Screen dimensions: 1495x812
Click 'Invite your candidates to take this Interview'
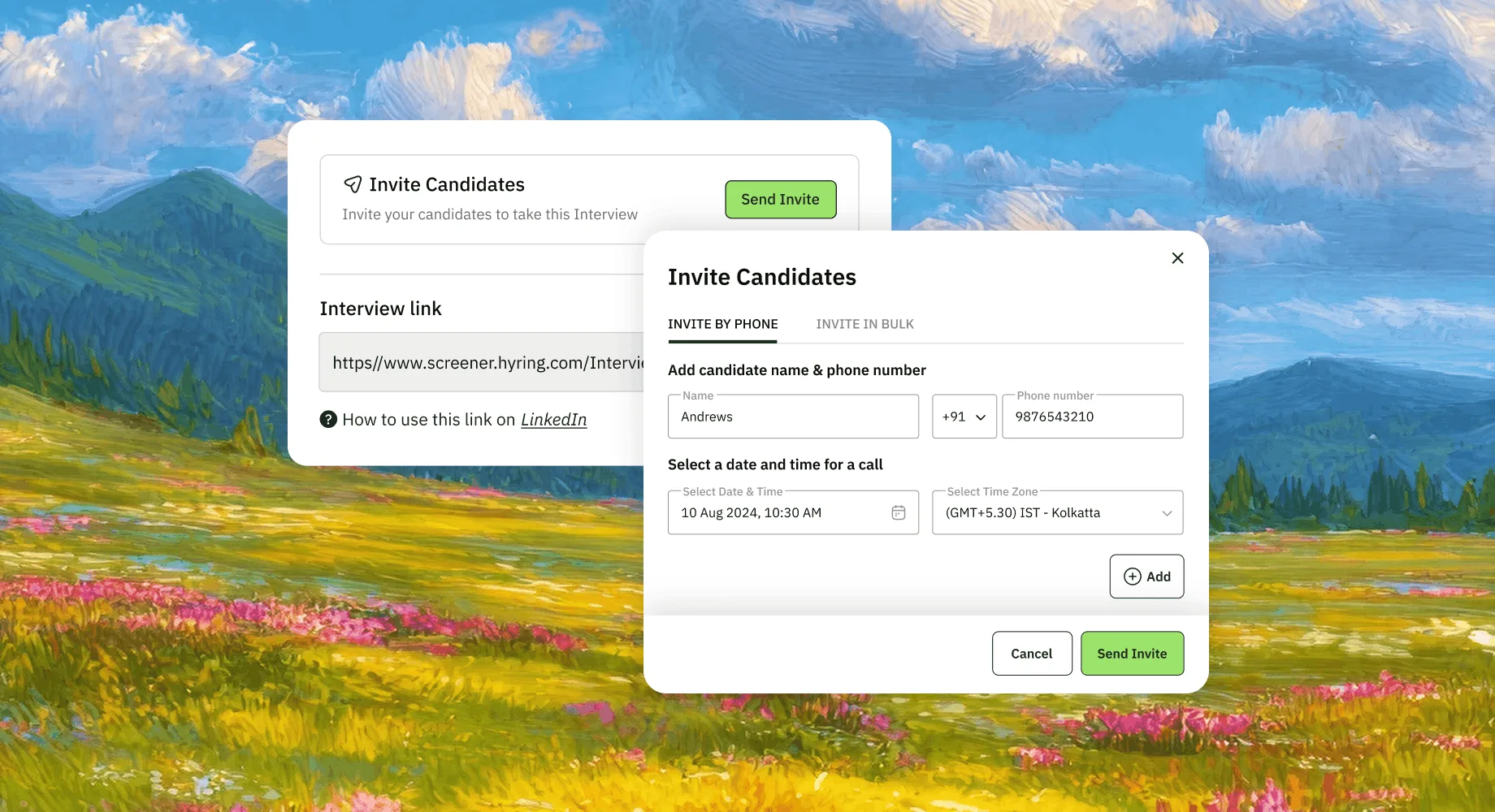(x=490, y=214)
